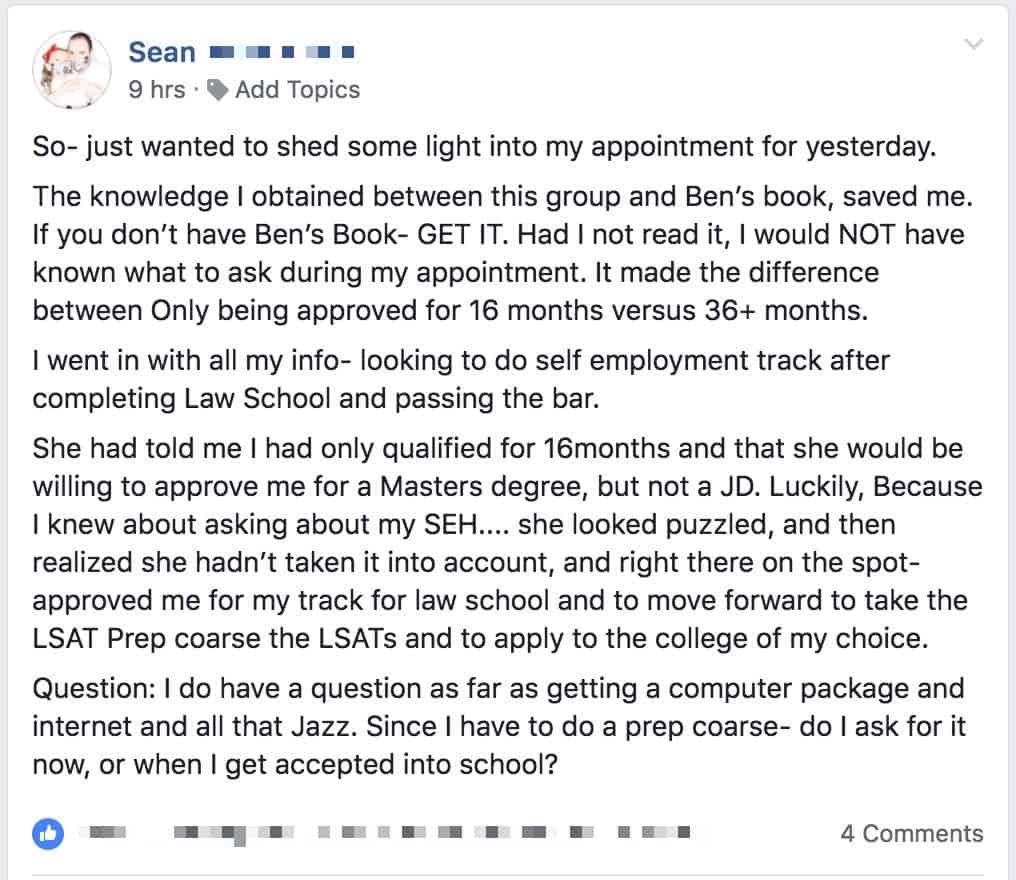The image size is (1016, 880).
Task: Click the opening line about yesterday's appointment
Action: point(485,146)
